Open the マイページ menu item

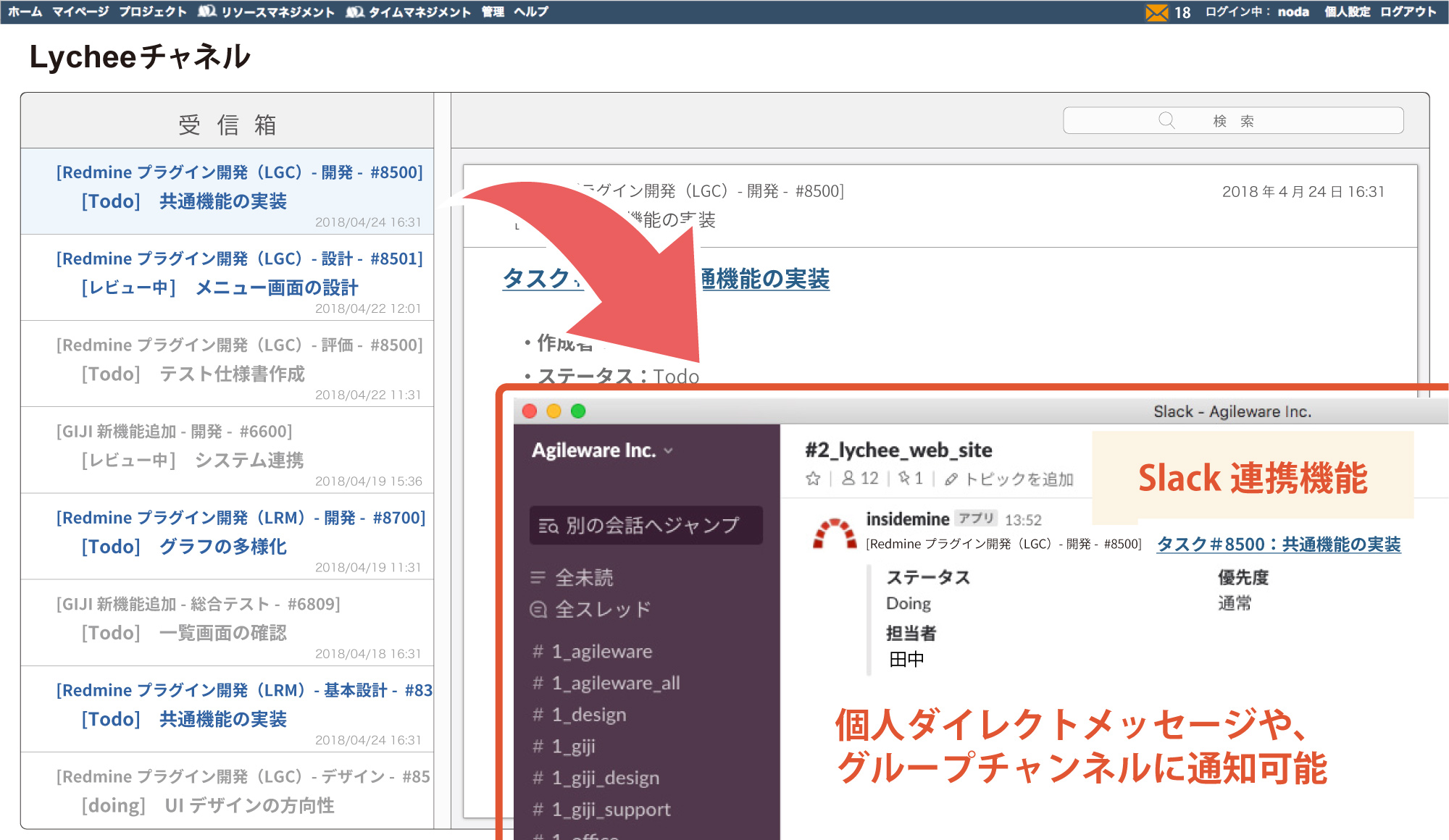[80, 12]
